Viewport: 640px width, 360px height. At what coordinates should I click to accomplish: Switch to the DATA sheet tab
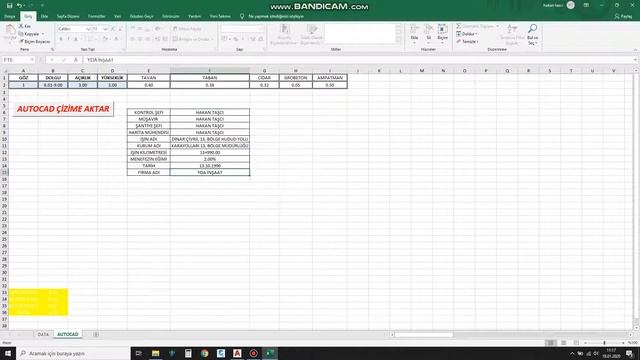(x=43, y=334)
